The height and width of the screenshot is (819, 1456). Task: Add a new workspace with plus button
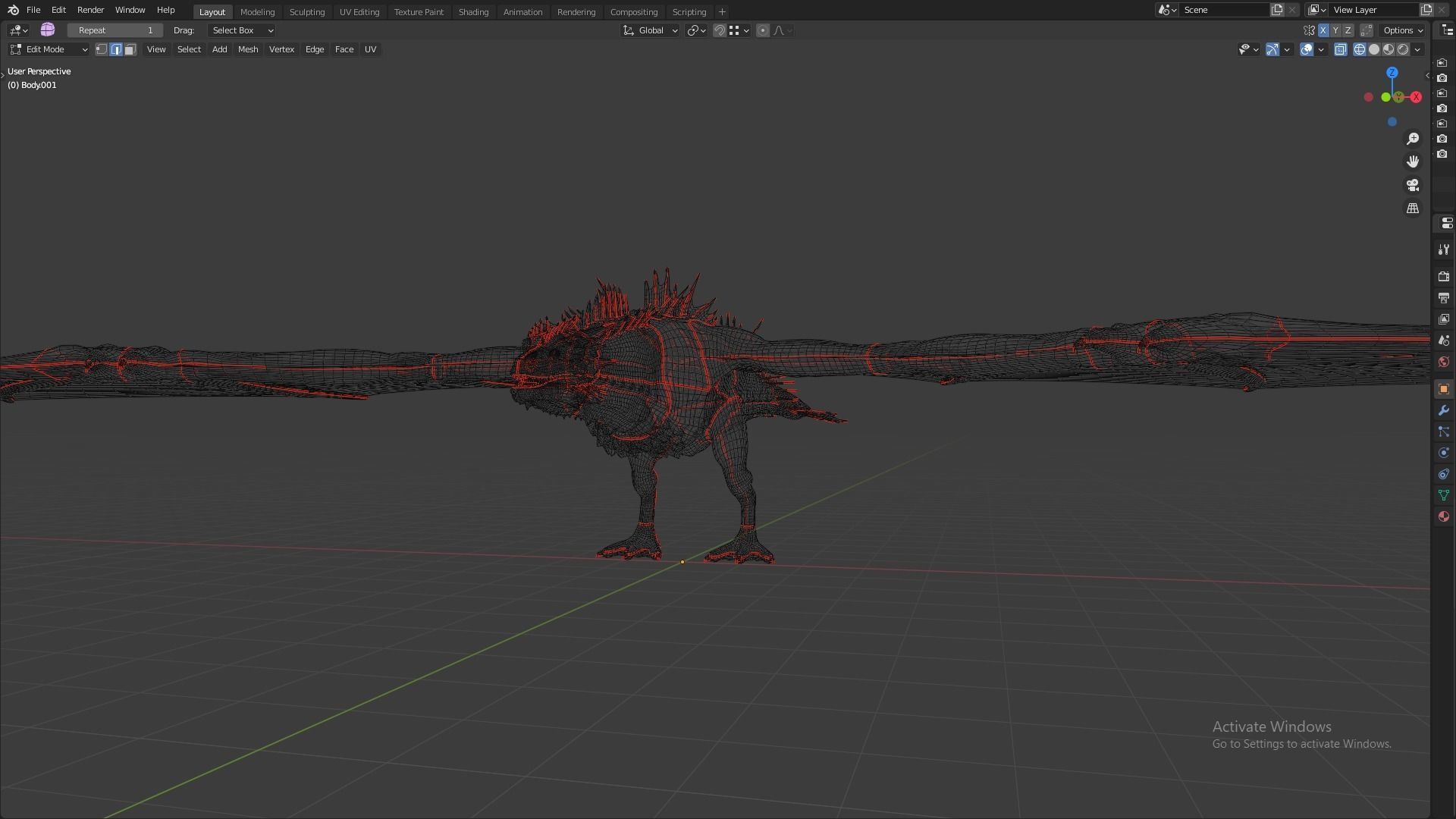(x=722, y=12)
